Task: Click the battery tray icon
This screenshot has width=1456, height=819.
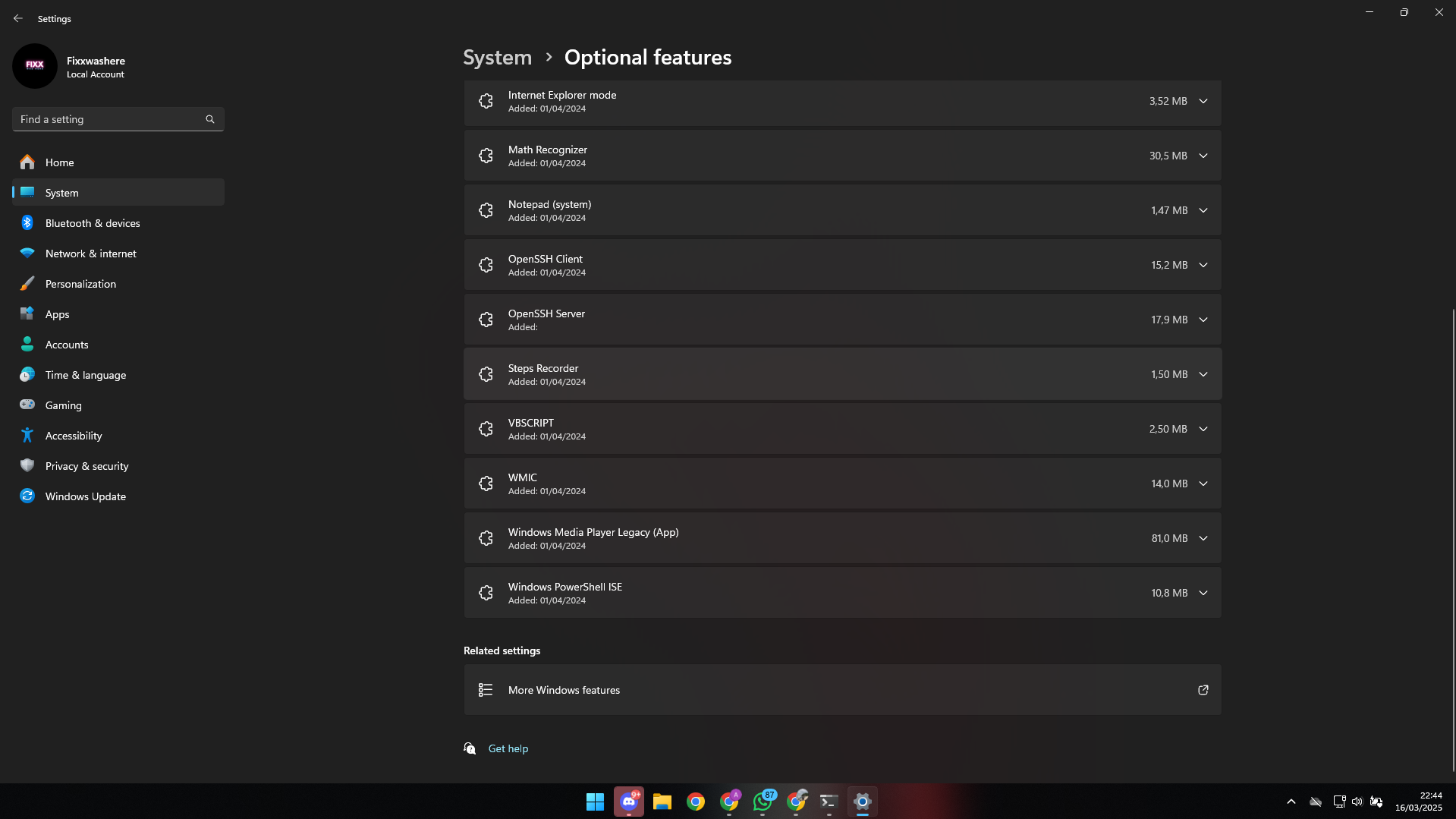Action: pos(1376,802)
